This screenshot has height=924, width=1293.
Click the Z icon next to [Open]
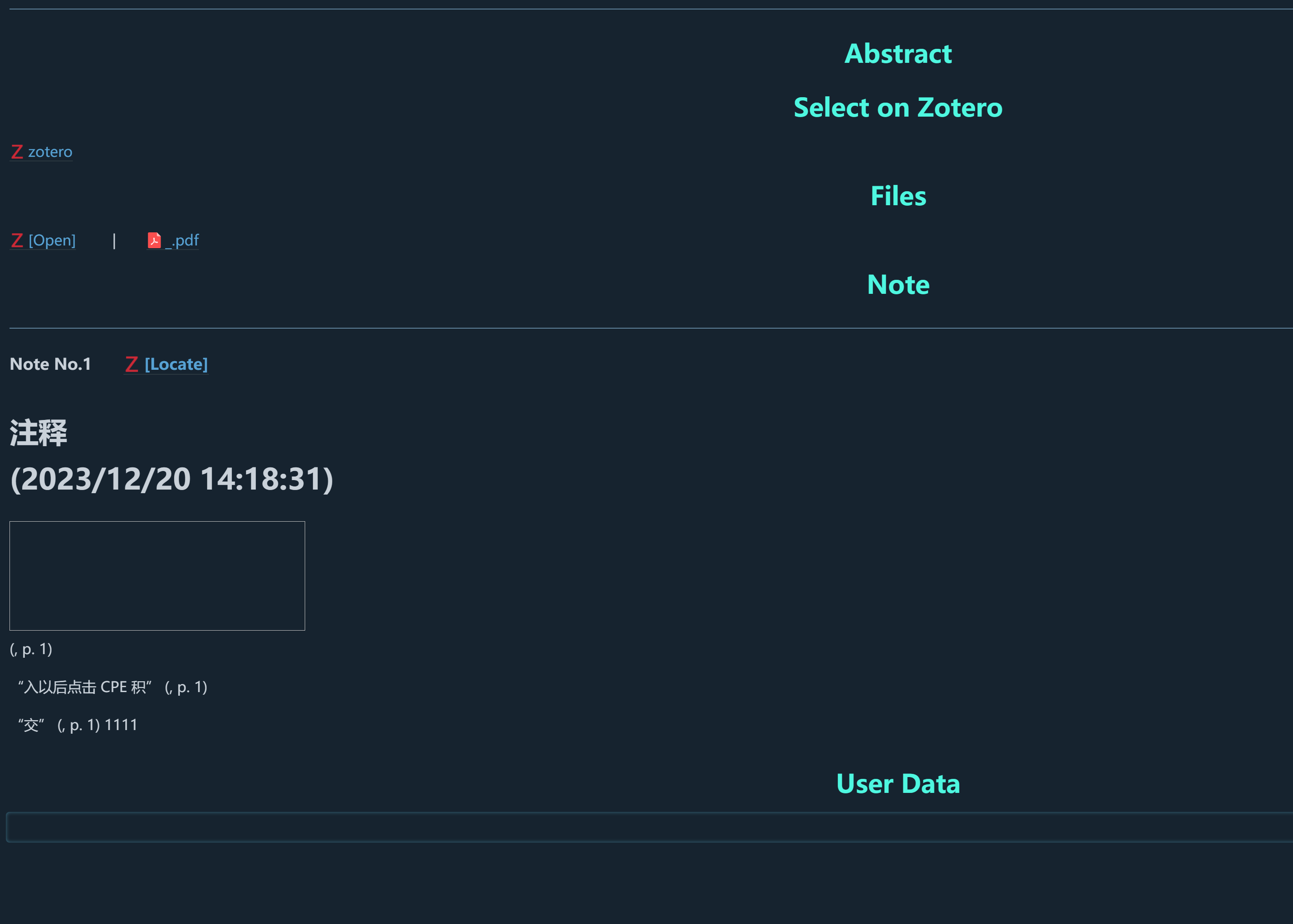click(17, 240)
